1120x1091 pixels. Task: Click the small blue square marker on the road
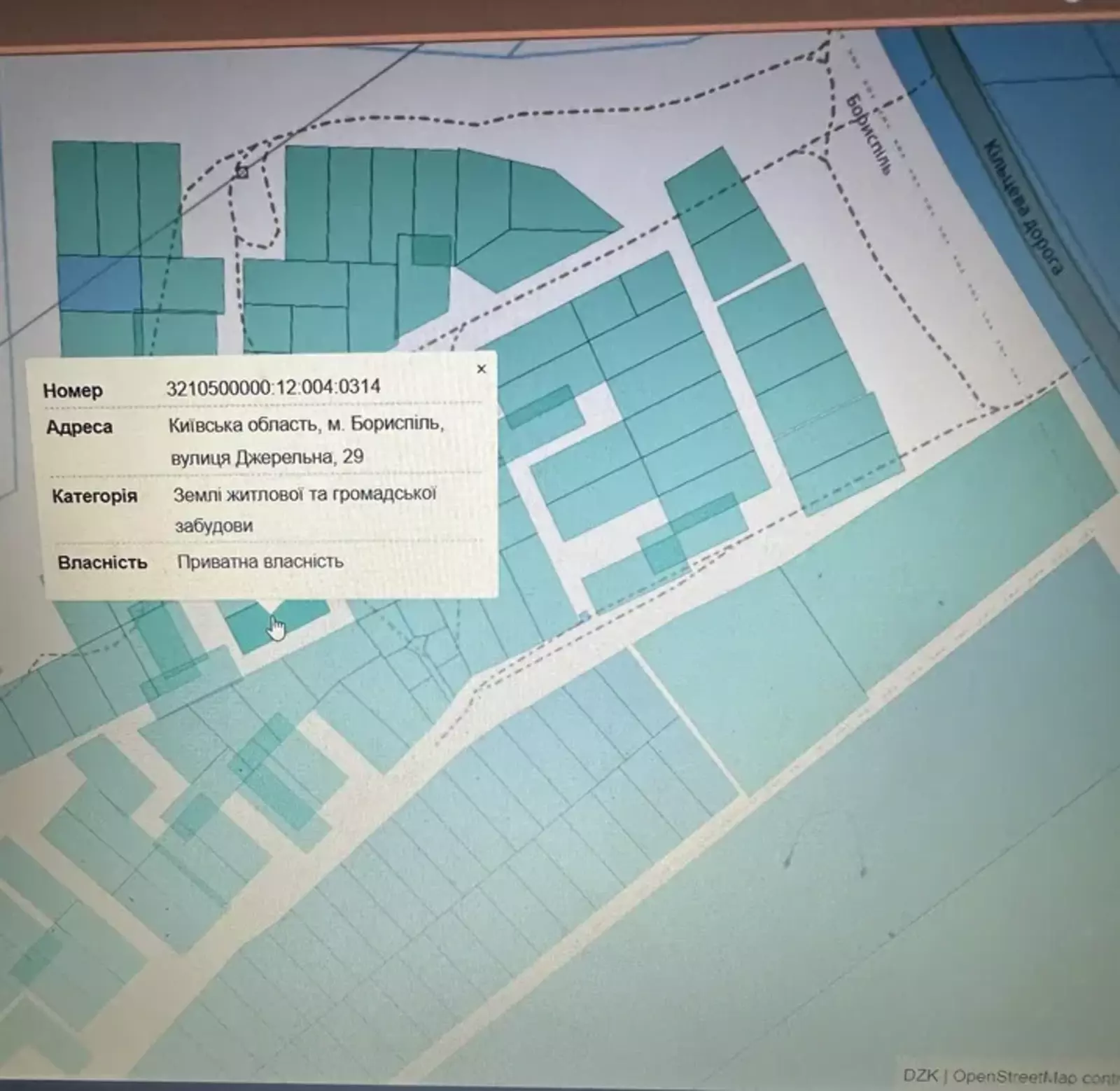pyautogui.click(x=584, y=616)
